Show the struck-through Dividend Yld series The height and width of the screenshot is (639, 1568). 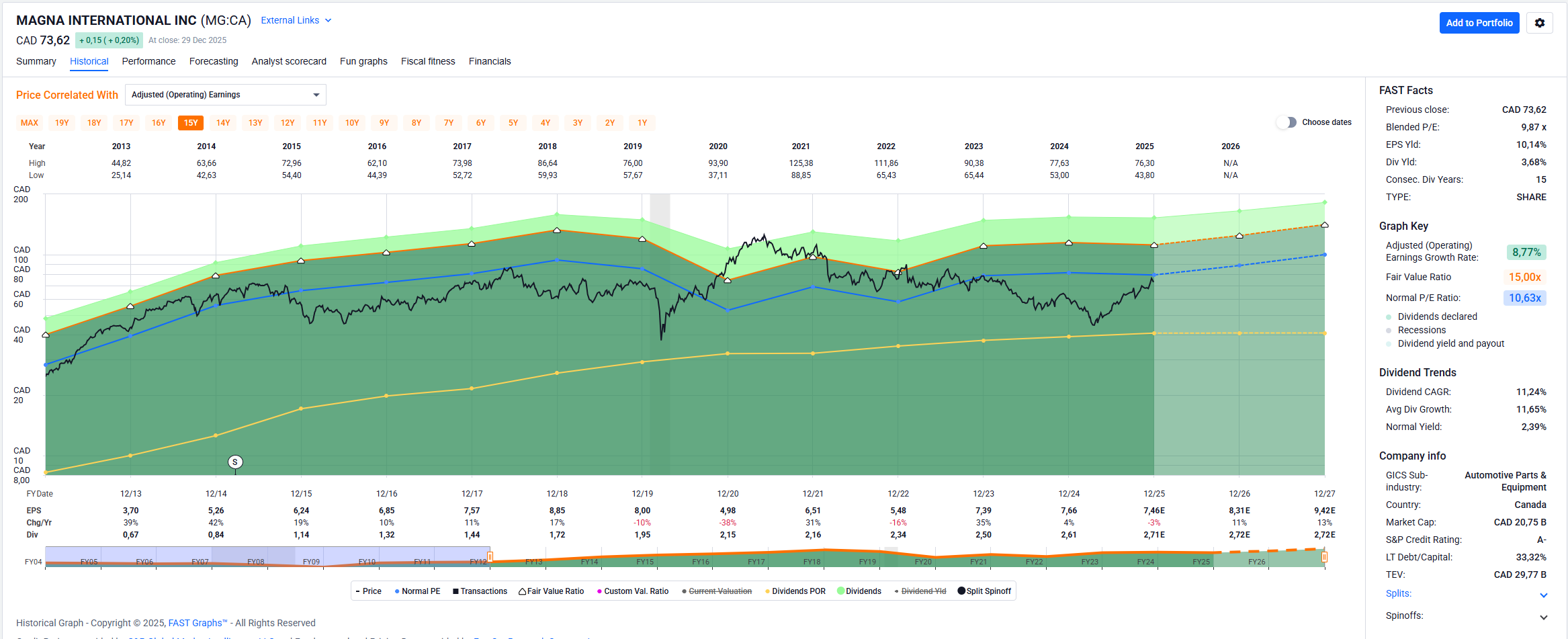[923, 591]
